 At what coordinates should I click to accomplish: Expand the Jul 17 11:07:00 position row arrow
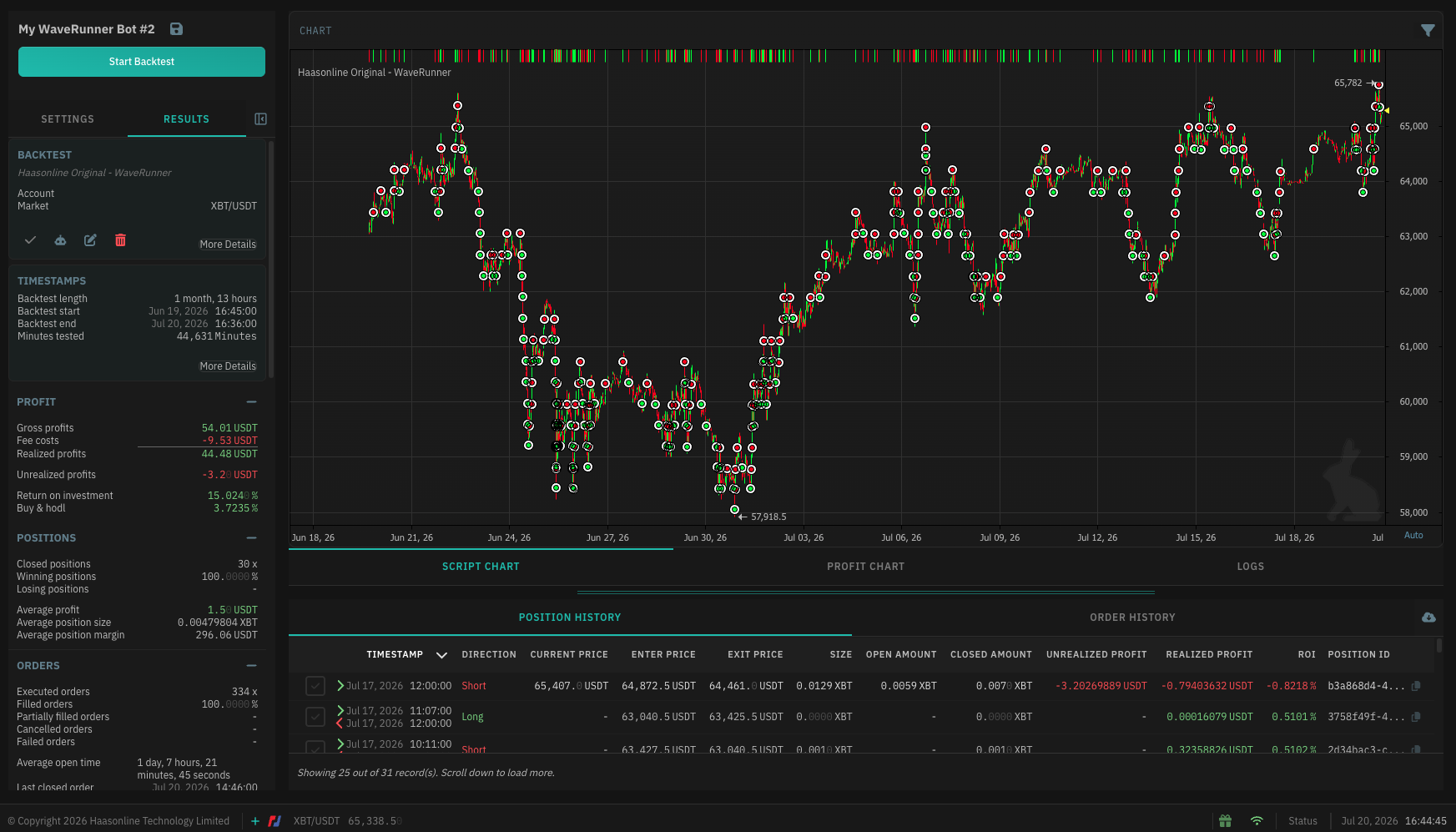point(340,711)
